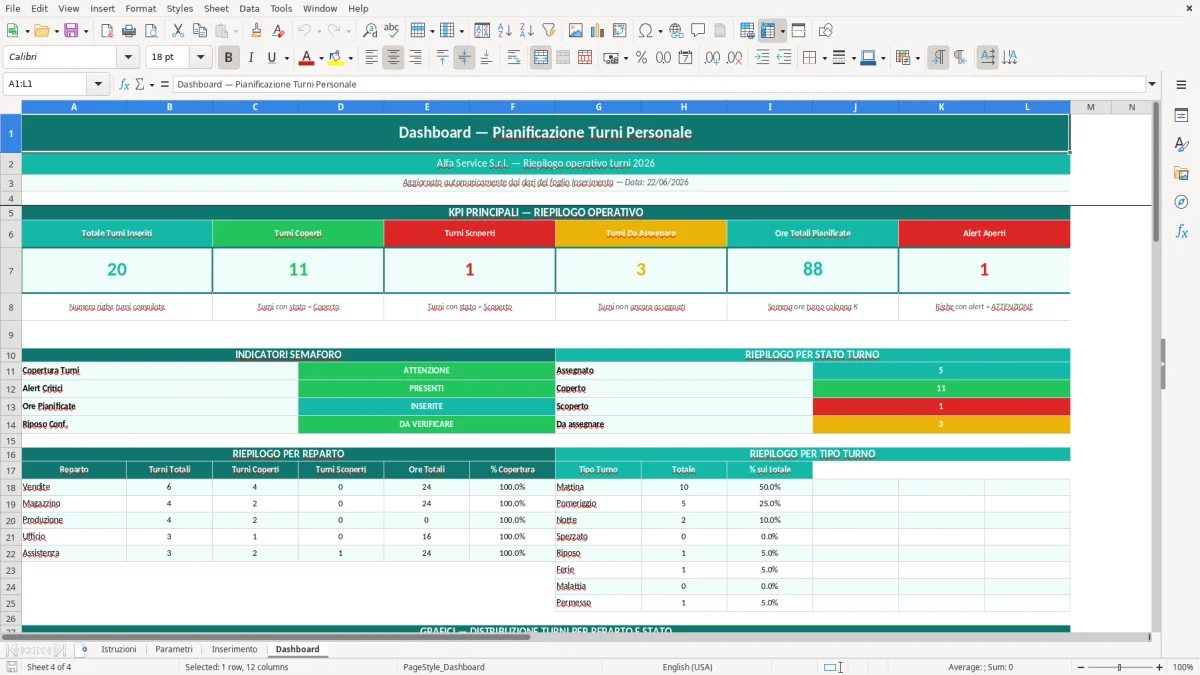Open the Tools menu
The height and width of the screenshot is (675, 1200).
281,8
